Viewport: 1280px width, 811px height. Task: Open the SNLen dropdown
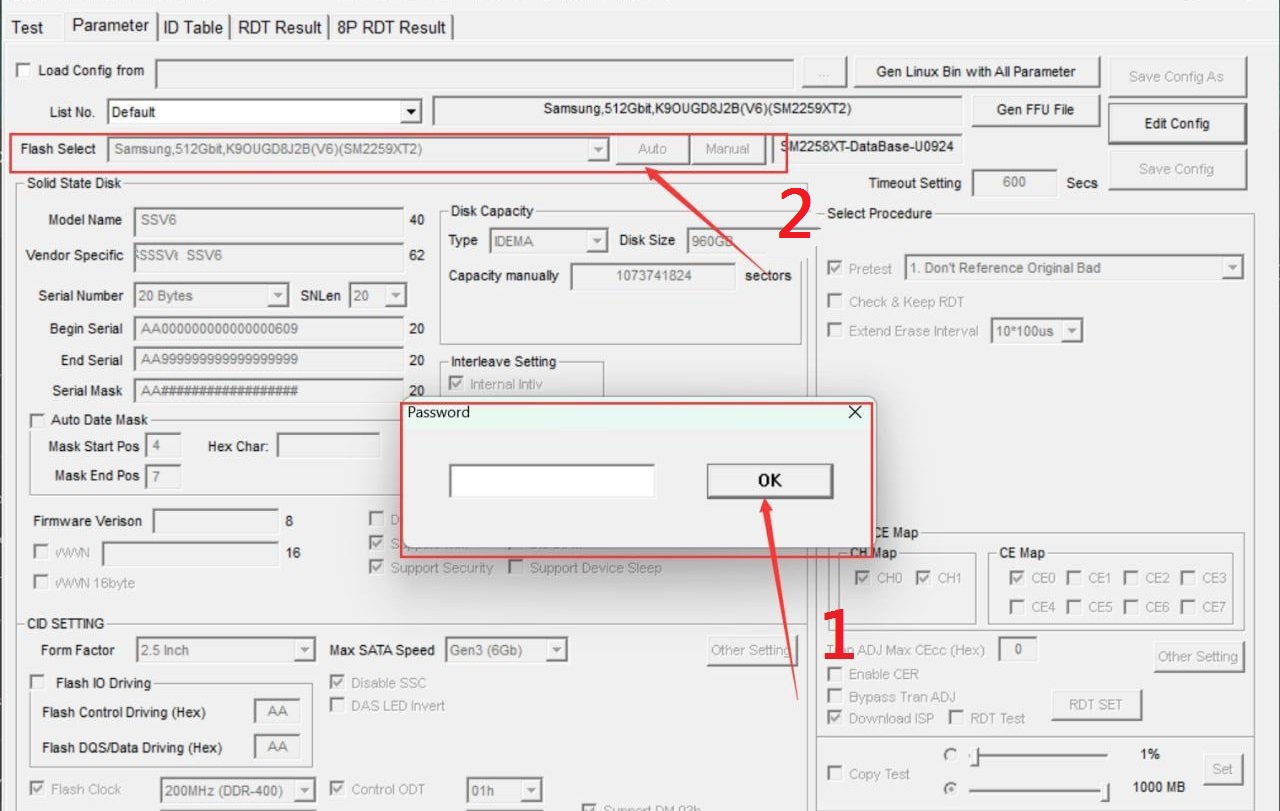[x=396, y=296]
